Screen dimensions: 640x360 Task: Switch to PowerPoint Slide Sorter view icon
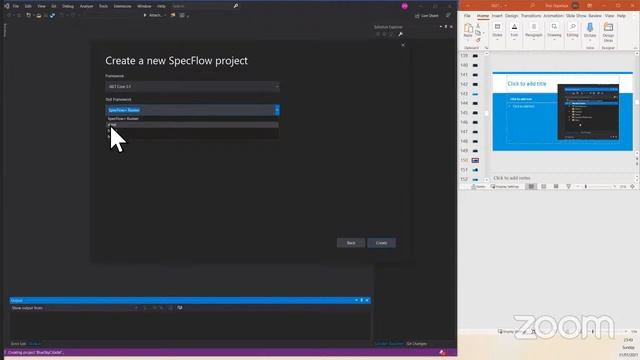pos(544,187)
